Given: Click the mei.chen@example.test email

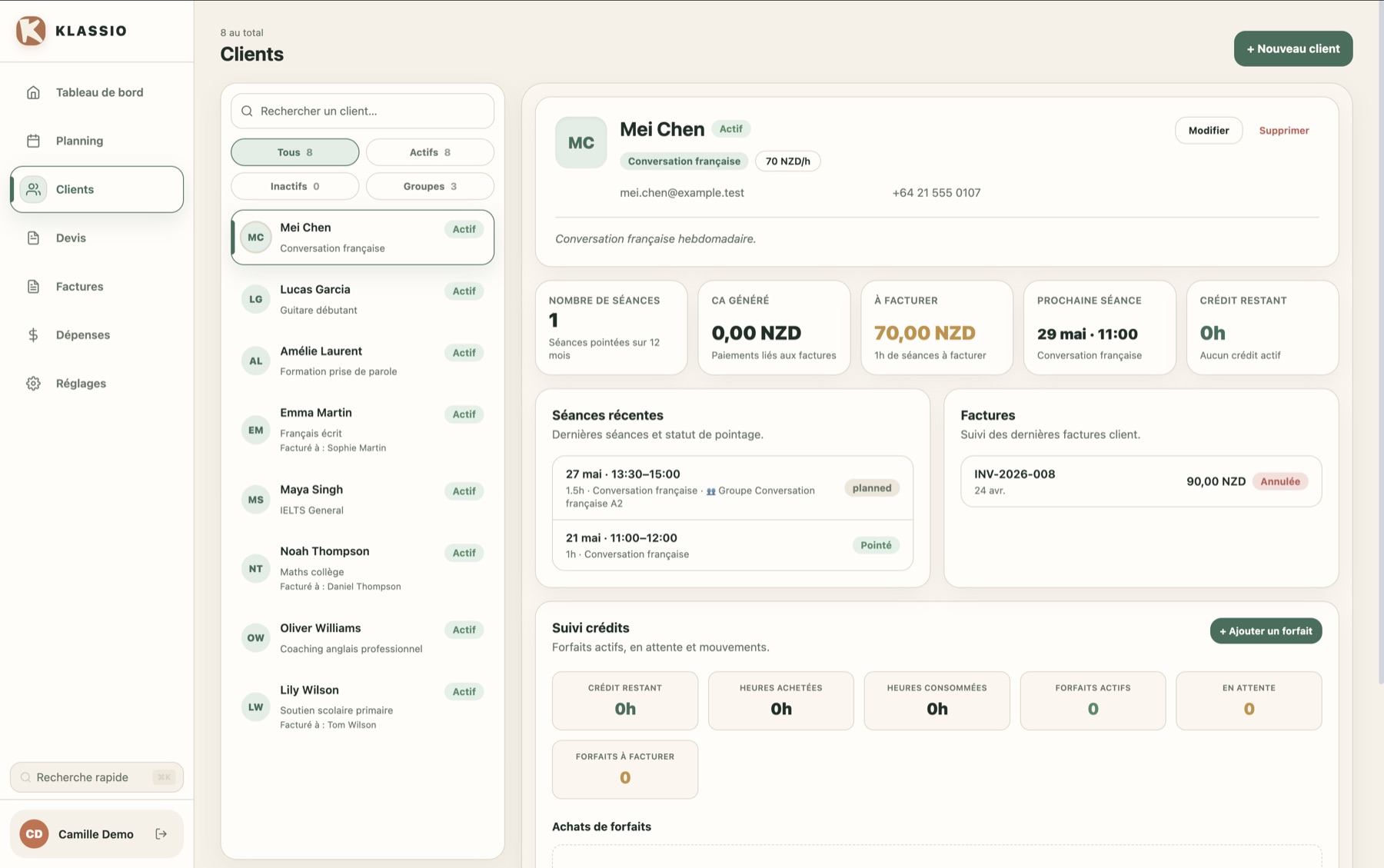Looking at the screenshot, I should pyautogui.click(x=682, y=193).
